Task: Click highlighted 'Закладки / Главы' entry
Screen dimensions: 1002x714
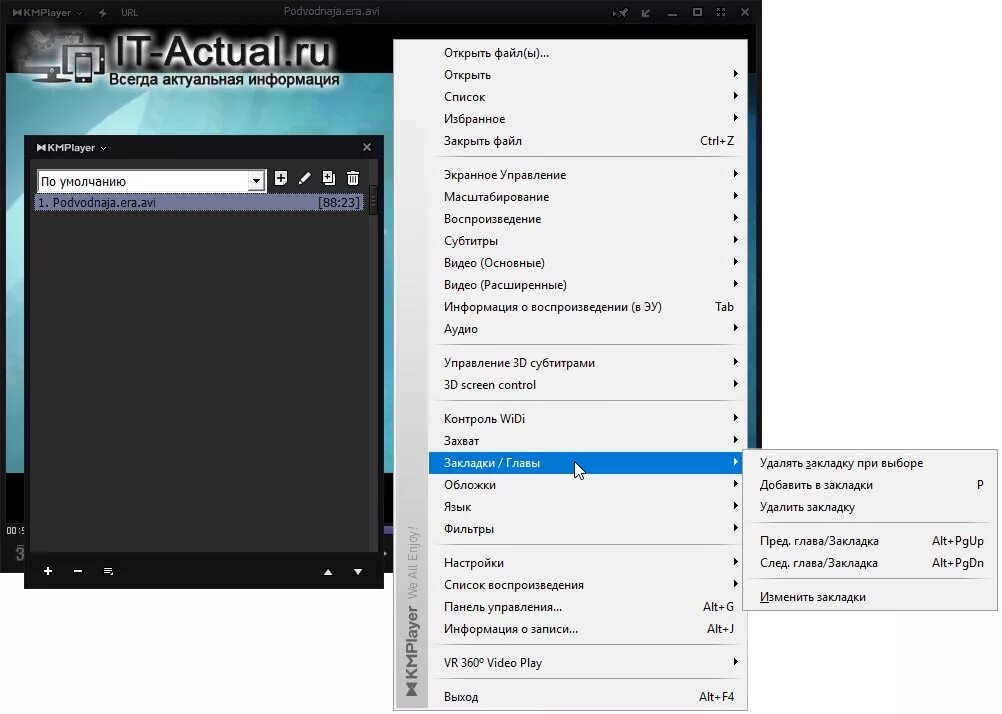Action: pos(585,463)
